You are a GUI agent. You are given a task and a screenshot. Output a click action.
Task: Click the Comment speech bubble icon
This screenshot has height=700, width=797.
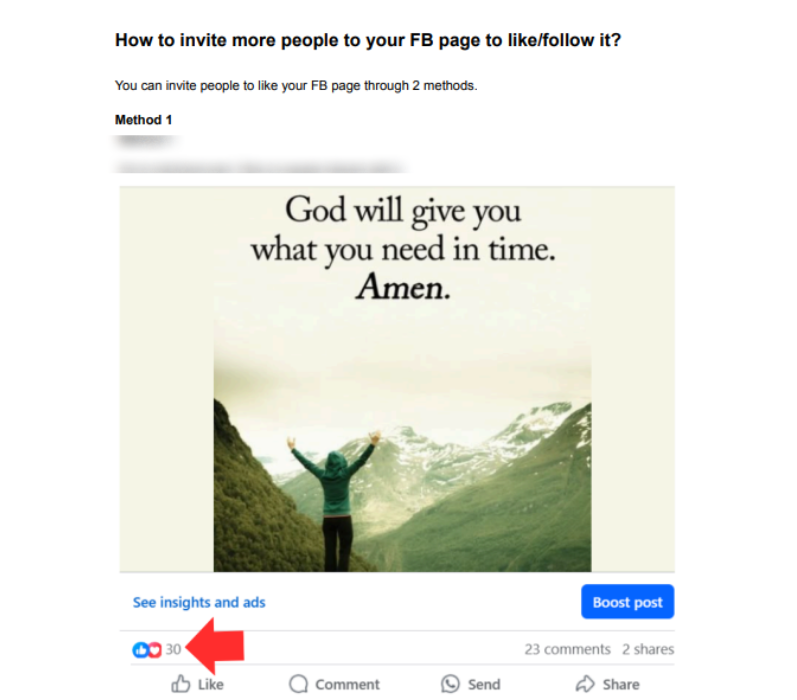coord(298,684)
